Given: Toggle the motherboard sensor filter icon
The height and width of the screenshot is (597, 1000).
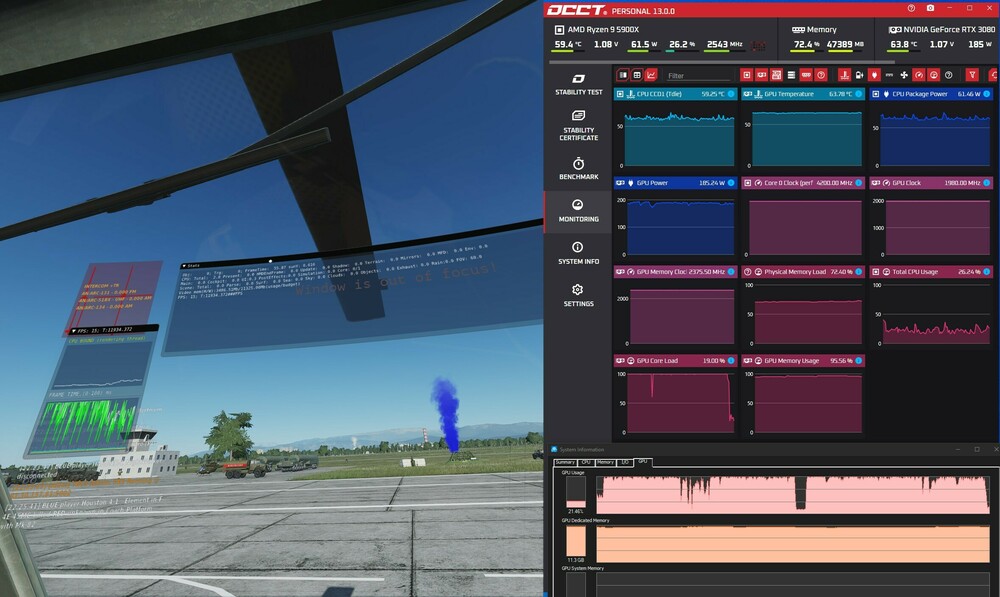Looking at the screenshot, I should (x=776, y=75).
